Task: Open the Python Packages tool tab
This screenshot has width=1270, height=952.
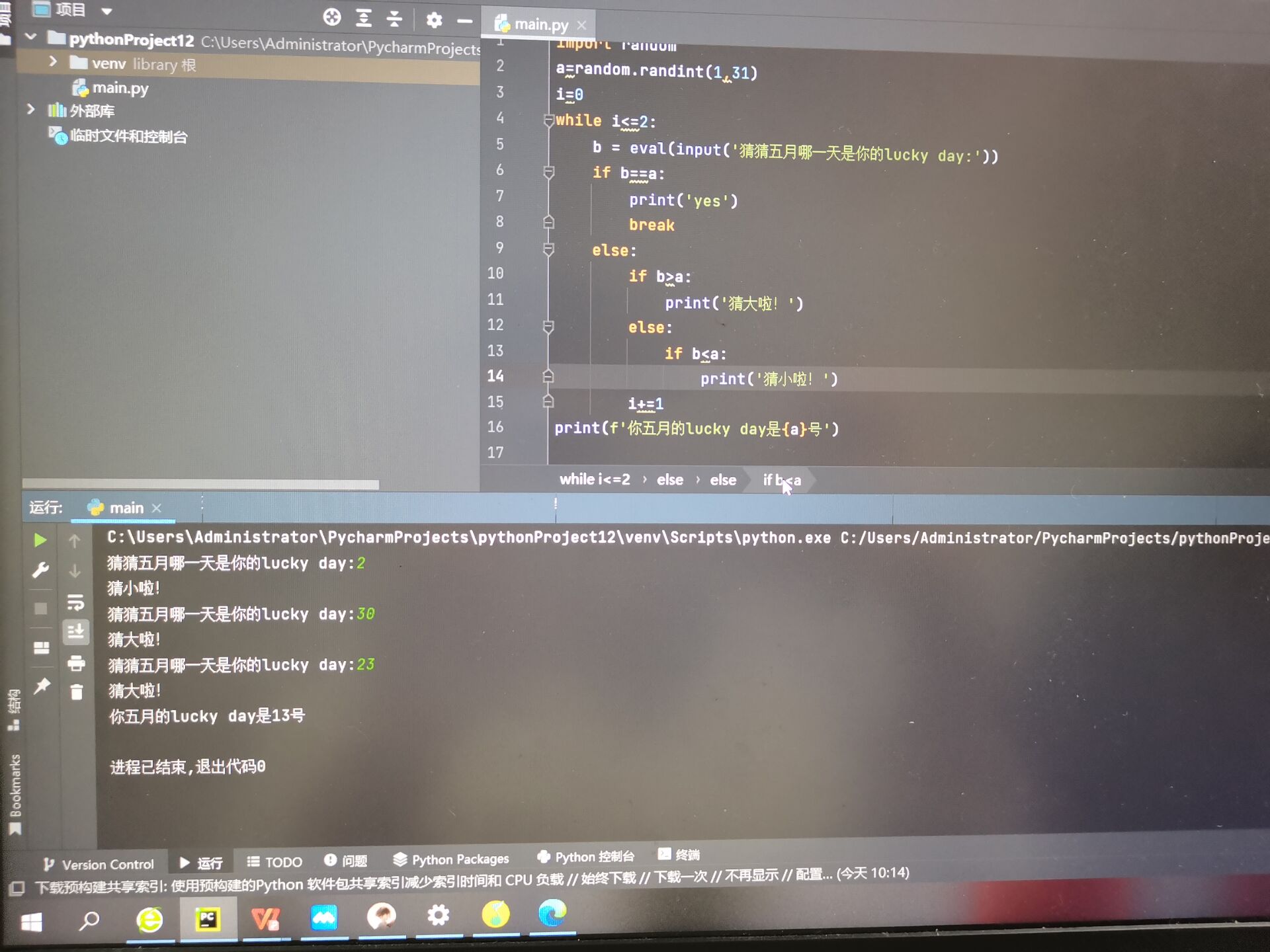Action: [x=451, y=859]
